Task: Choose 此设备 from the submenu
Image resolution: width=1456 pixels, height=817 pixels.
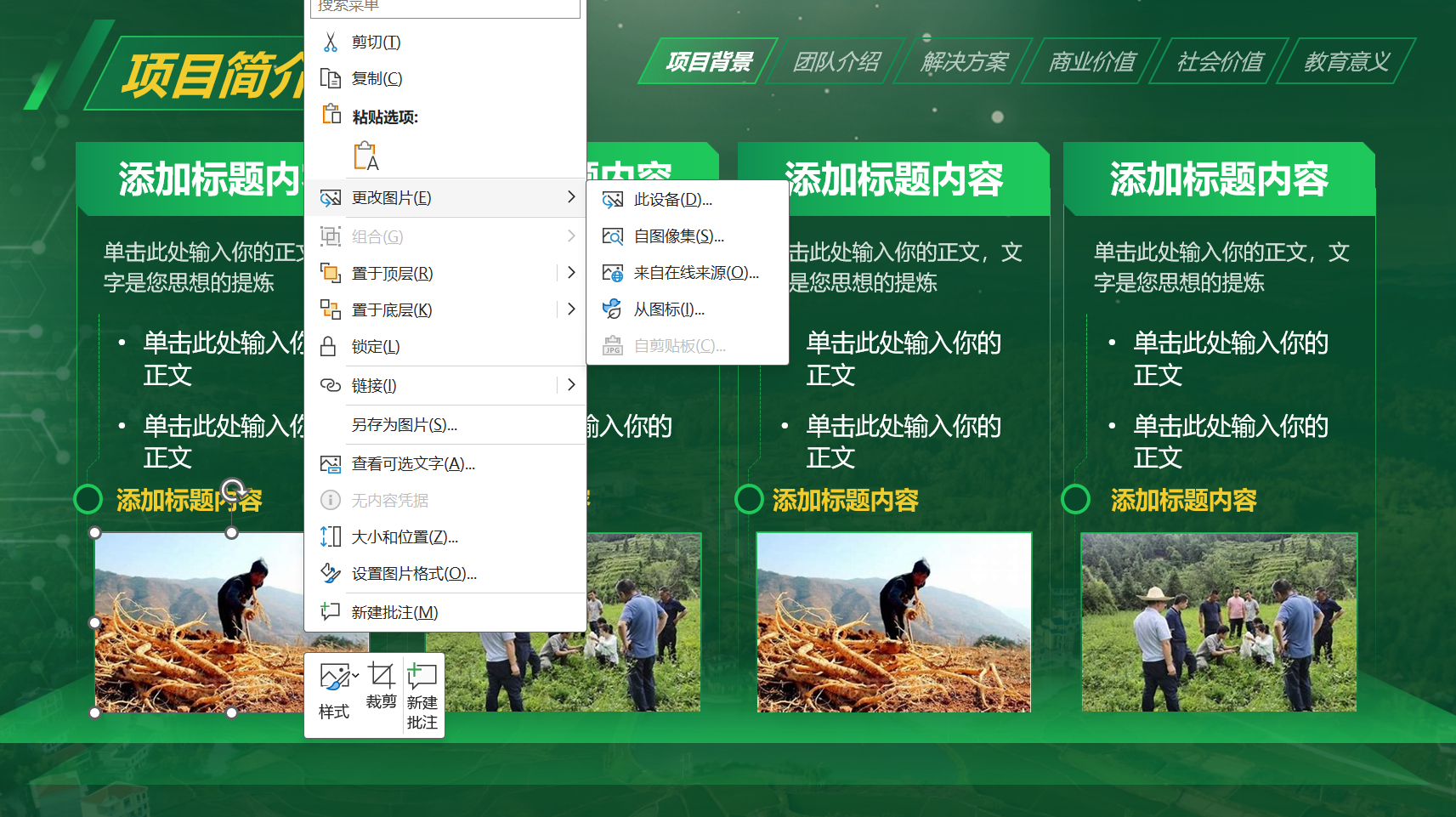Action: (671, 200)
